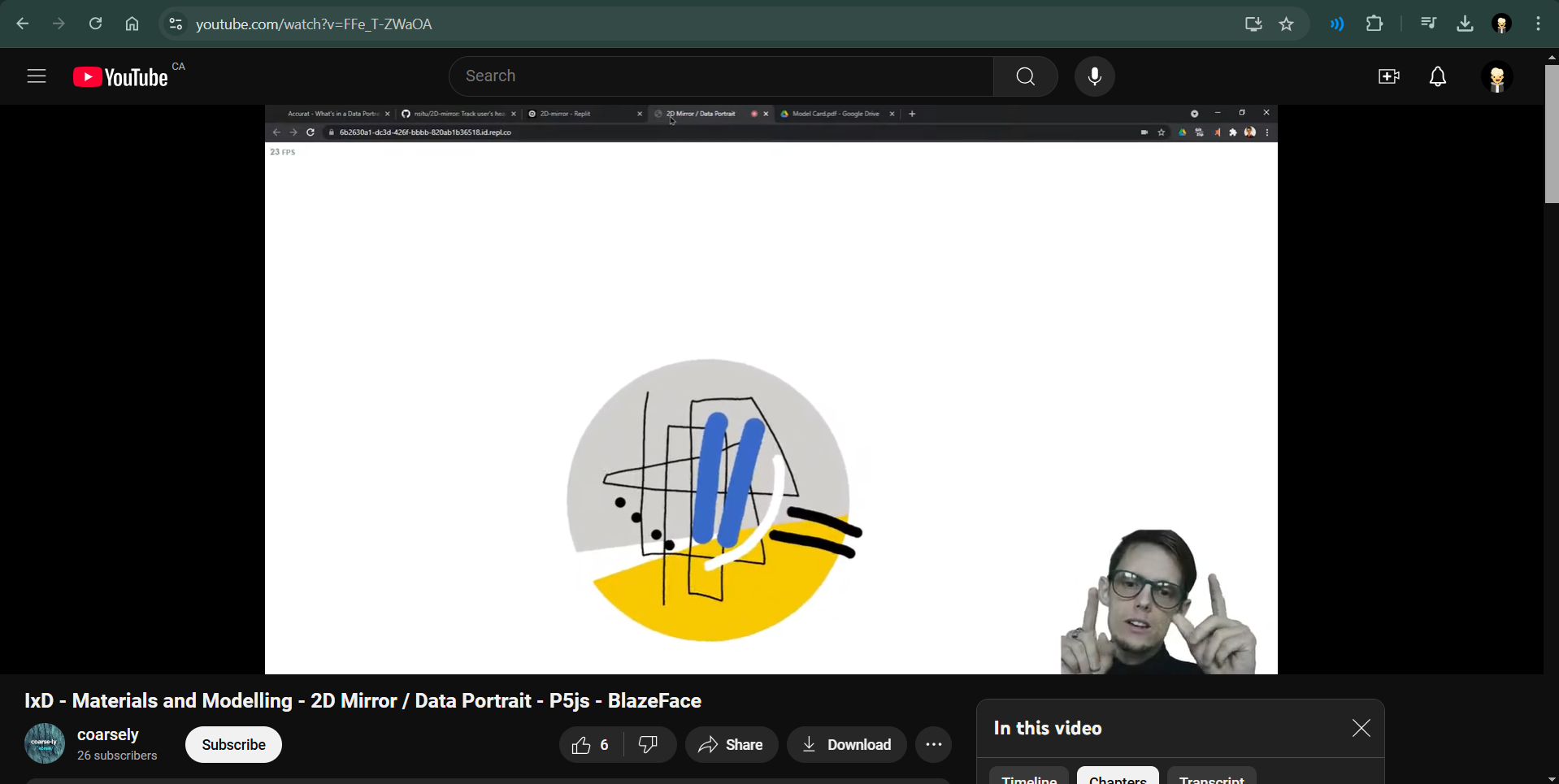Click the YouTube logo to go home

[122, 77]
